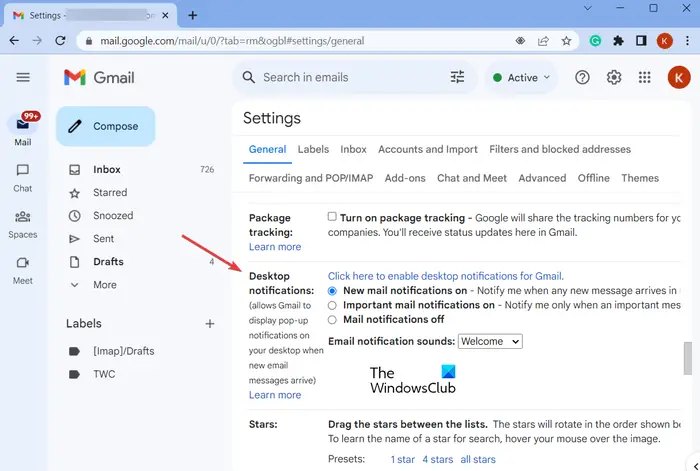Select the General settings tab
700x471 pixels.
click(267, 149)
